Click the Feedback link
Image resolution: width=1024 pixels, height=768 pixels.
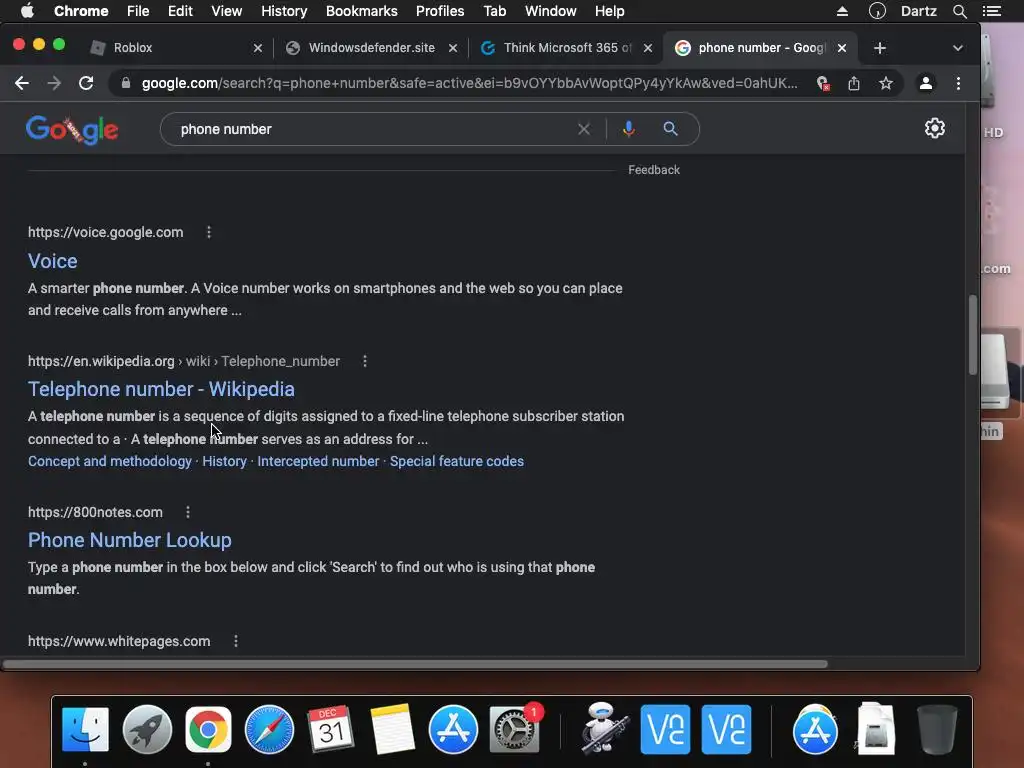click(x=654, y=170)
